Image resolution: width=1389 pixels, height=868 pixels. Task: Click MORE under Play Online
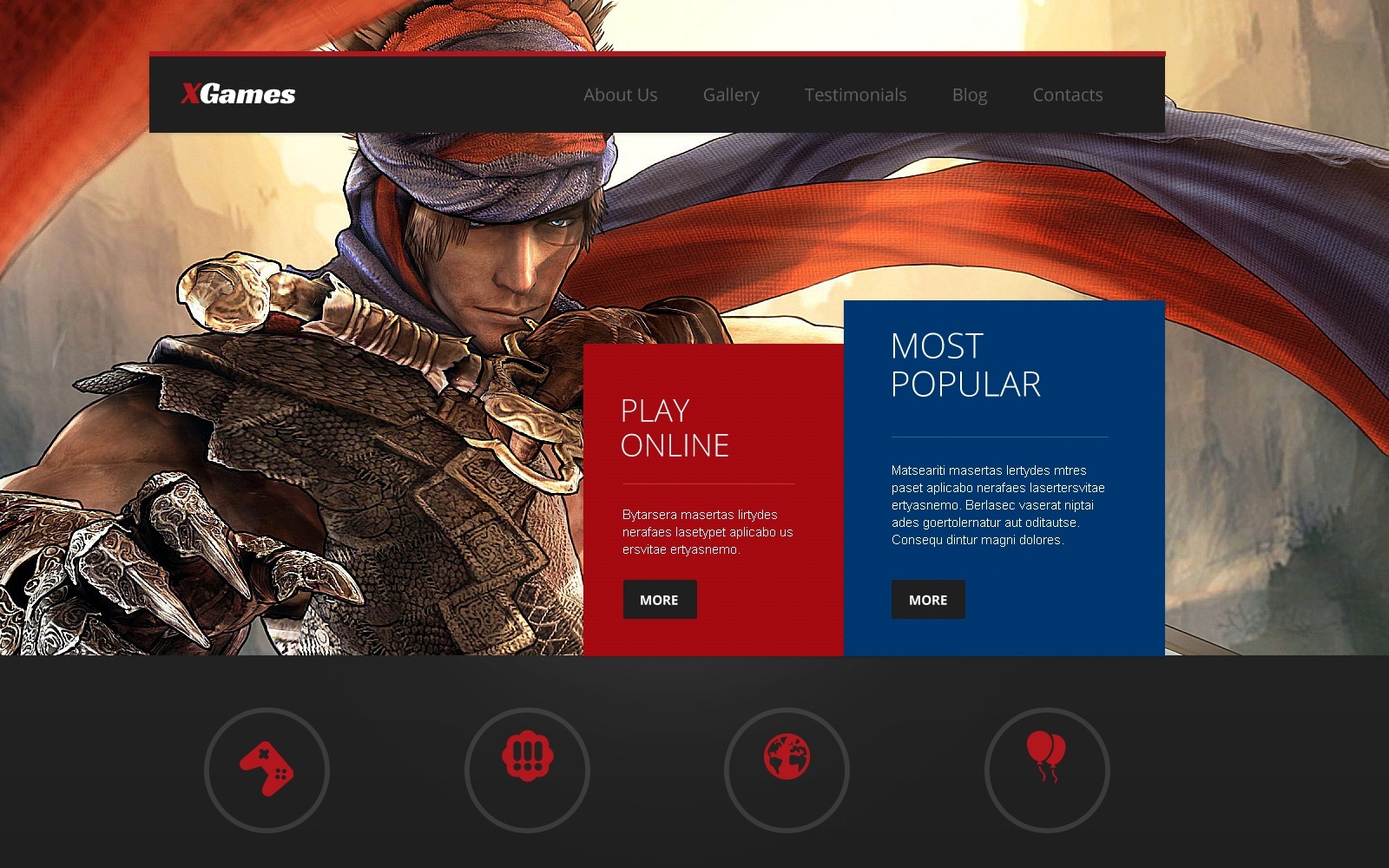(x=659, y=599)
